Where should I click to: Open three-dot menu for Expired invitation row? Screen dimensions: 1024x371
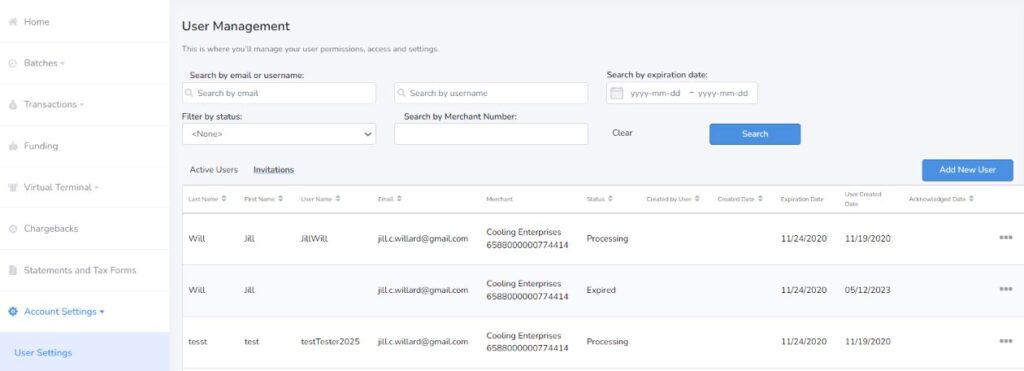tap(1006, 289)
